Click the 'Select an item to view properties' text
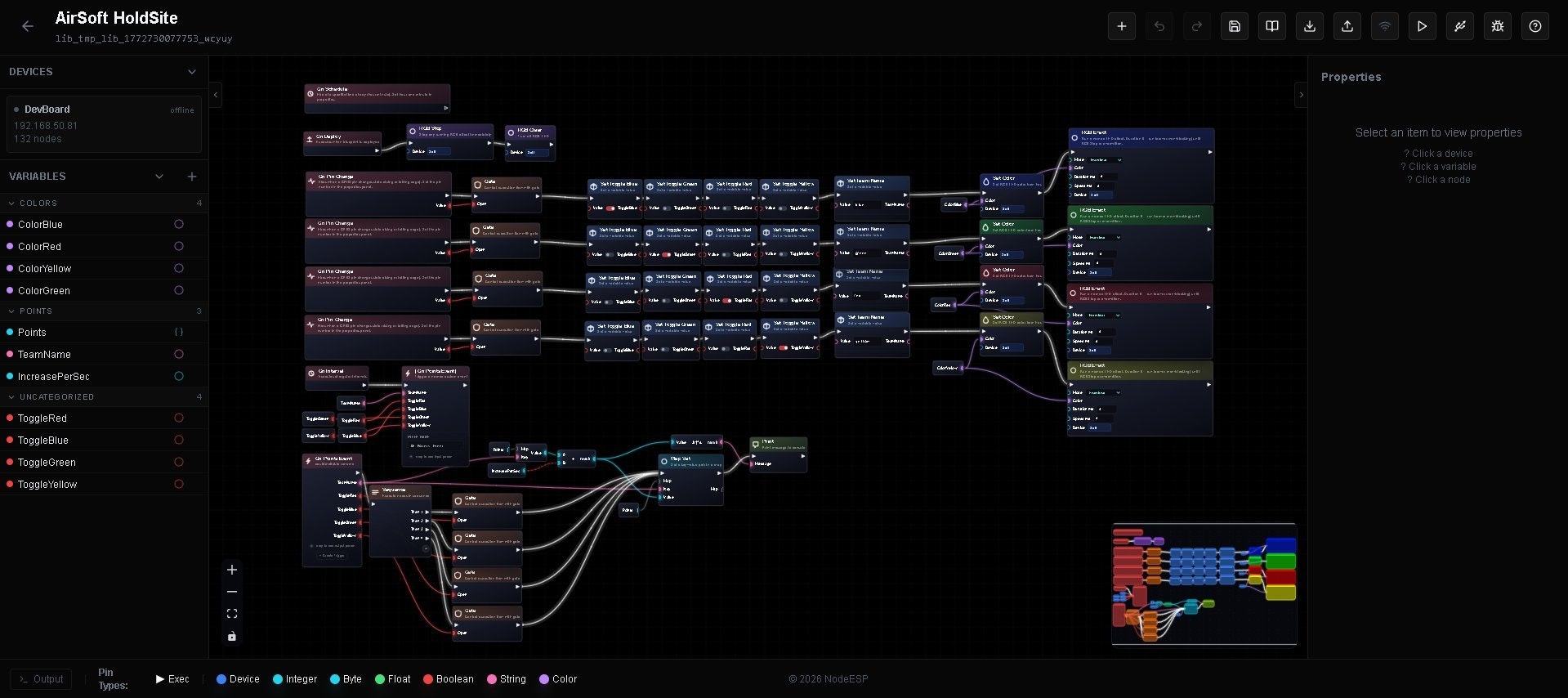Screen dimensions: 1568x698 click(x=1439, y=132)
